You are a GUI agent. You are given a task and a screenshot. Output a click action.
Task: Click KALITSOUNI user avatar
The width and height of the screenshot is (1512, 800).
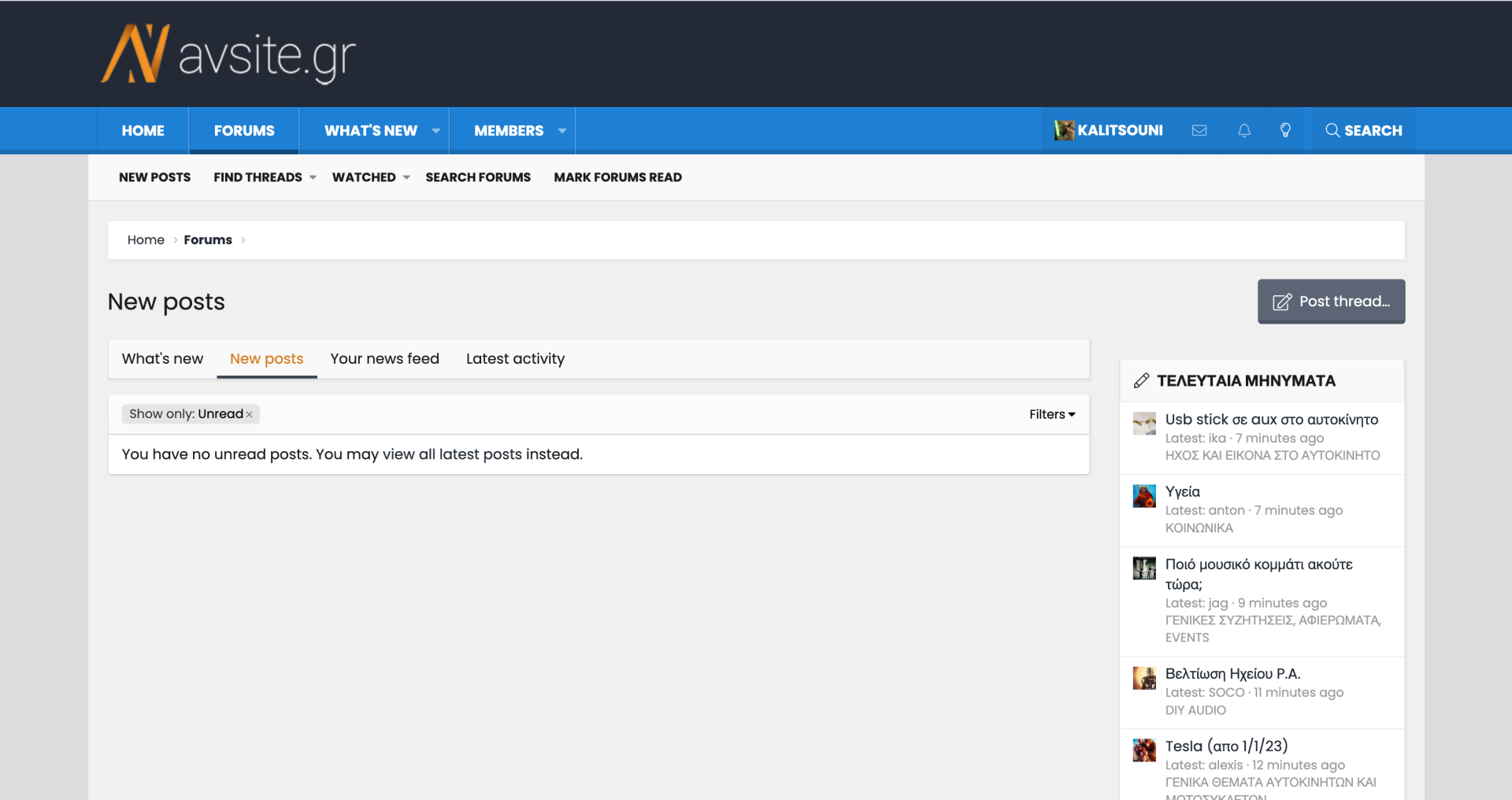pyautogui.click(x=1064, y=131)
